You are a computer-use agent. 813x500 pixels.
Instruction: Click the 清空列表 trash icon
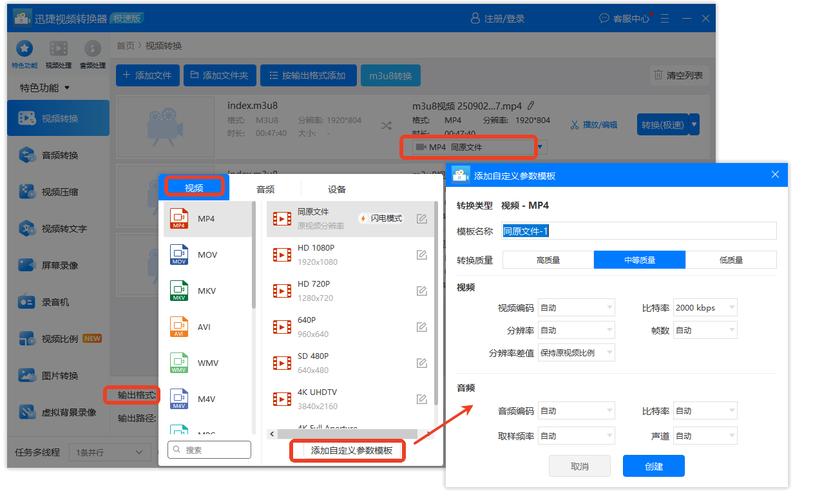coord(658,75)
